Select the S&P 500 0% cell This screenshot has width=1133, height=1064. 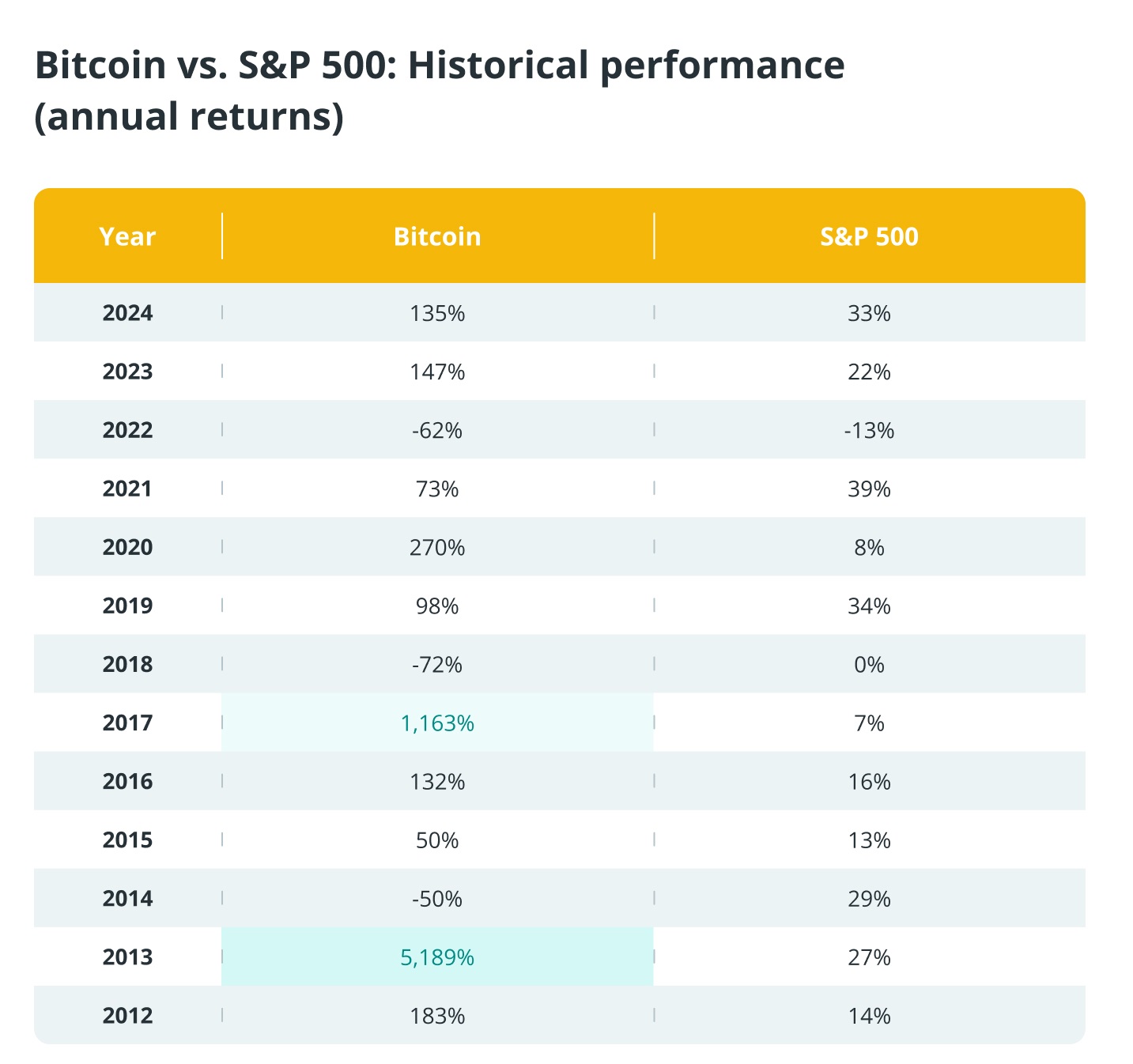[x=869, y=665]
